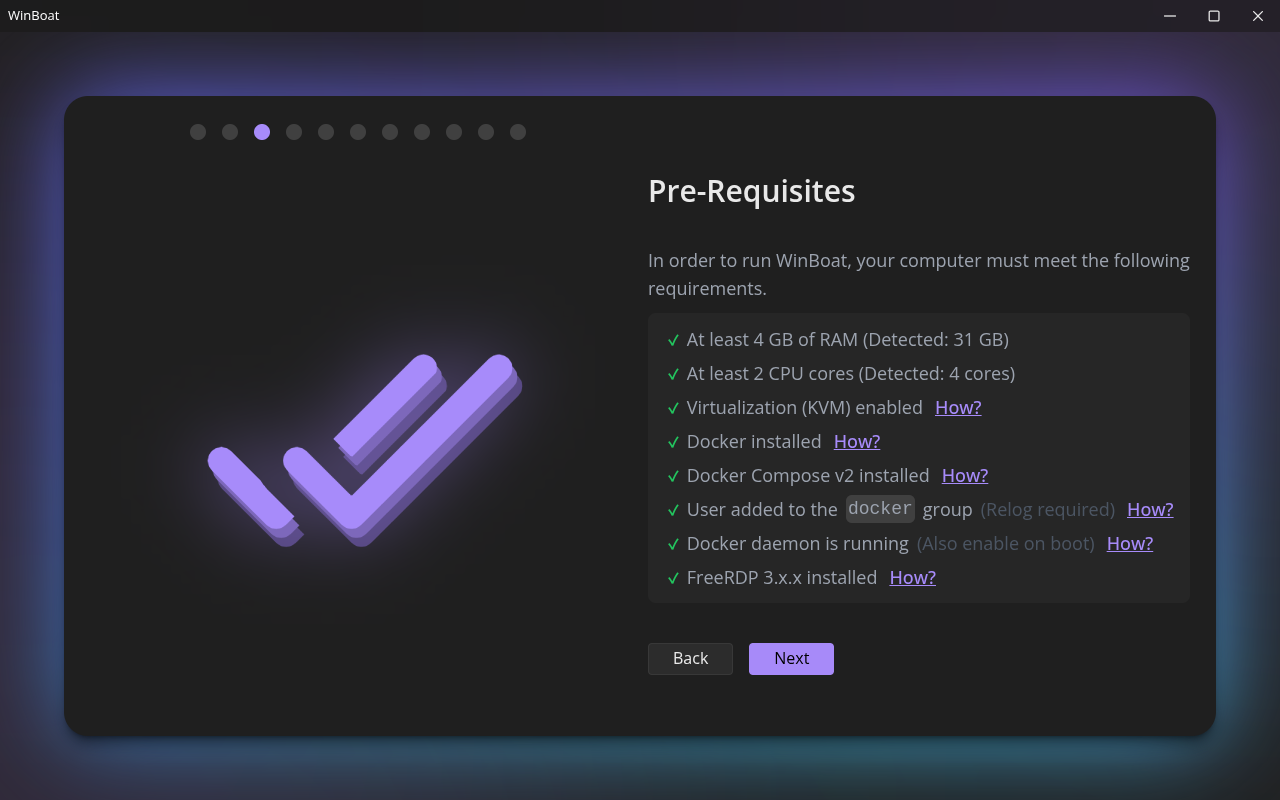The image size is (1280, 800).
Task: Click the Next button
Action: tap(791, 658)
